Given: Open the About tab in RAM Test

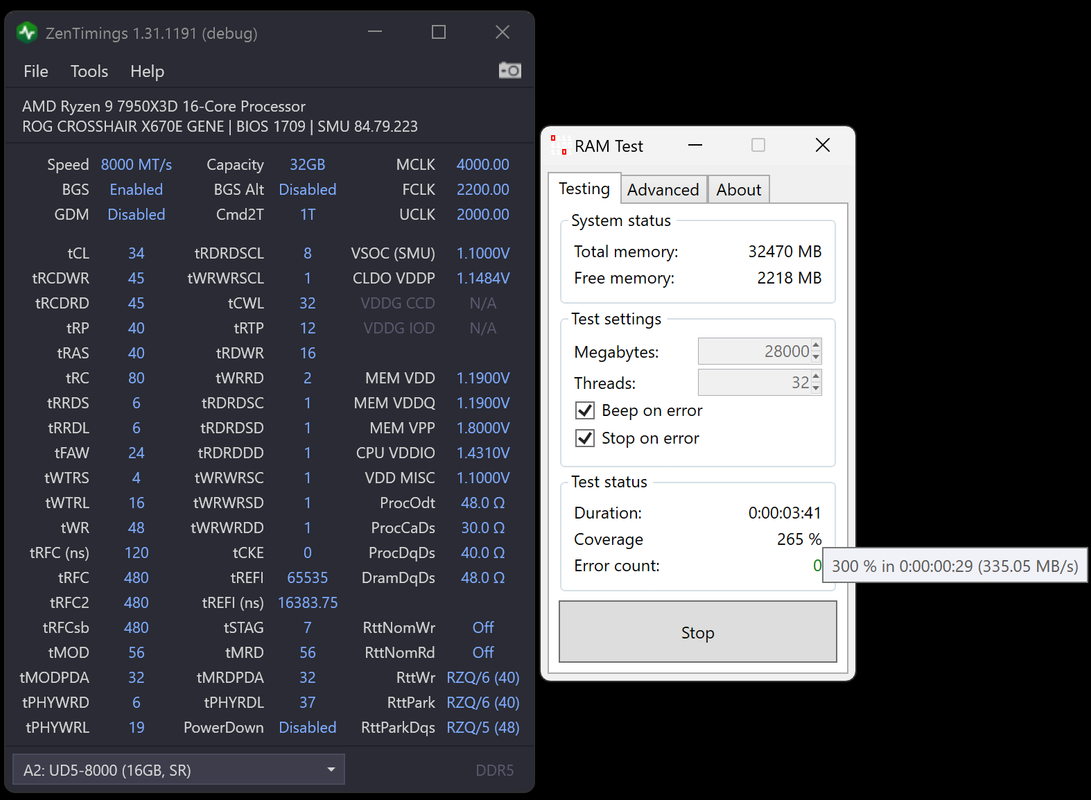Looking at the screenshot, I should click(738, 190).
